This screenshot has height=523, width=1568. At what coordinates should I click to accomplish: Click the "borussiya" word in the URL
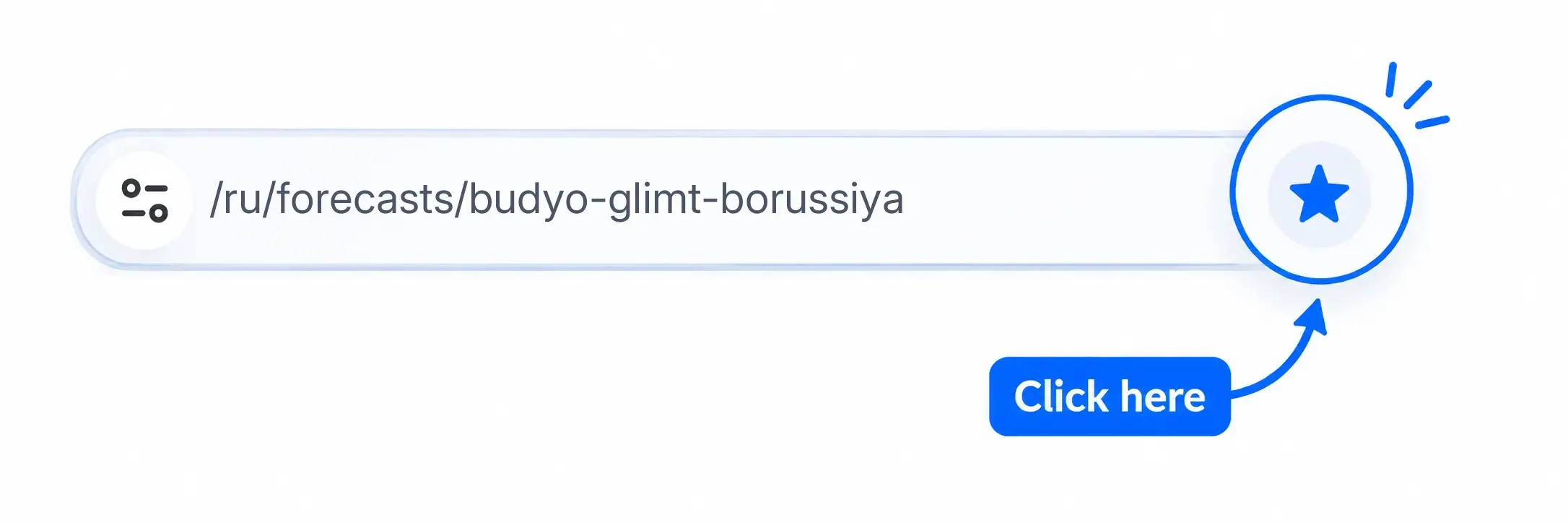[x=812, y=200]
